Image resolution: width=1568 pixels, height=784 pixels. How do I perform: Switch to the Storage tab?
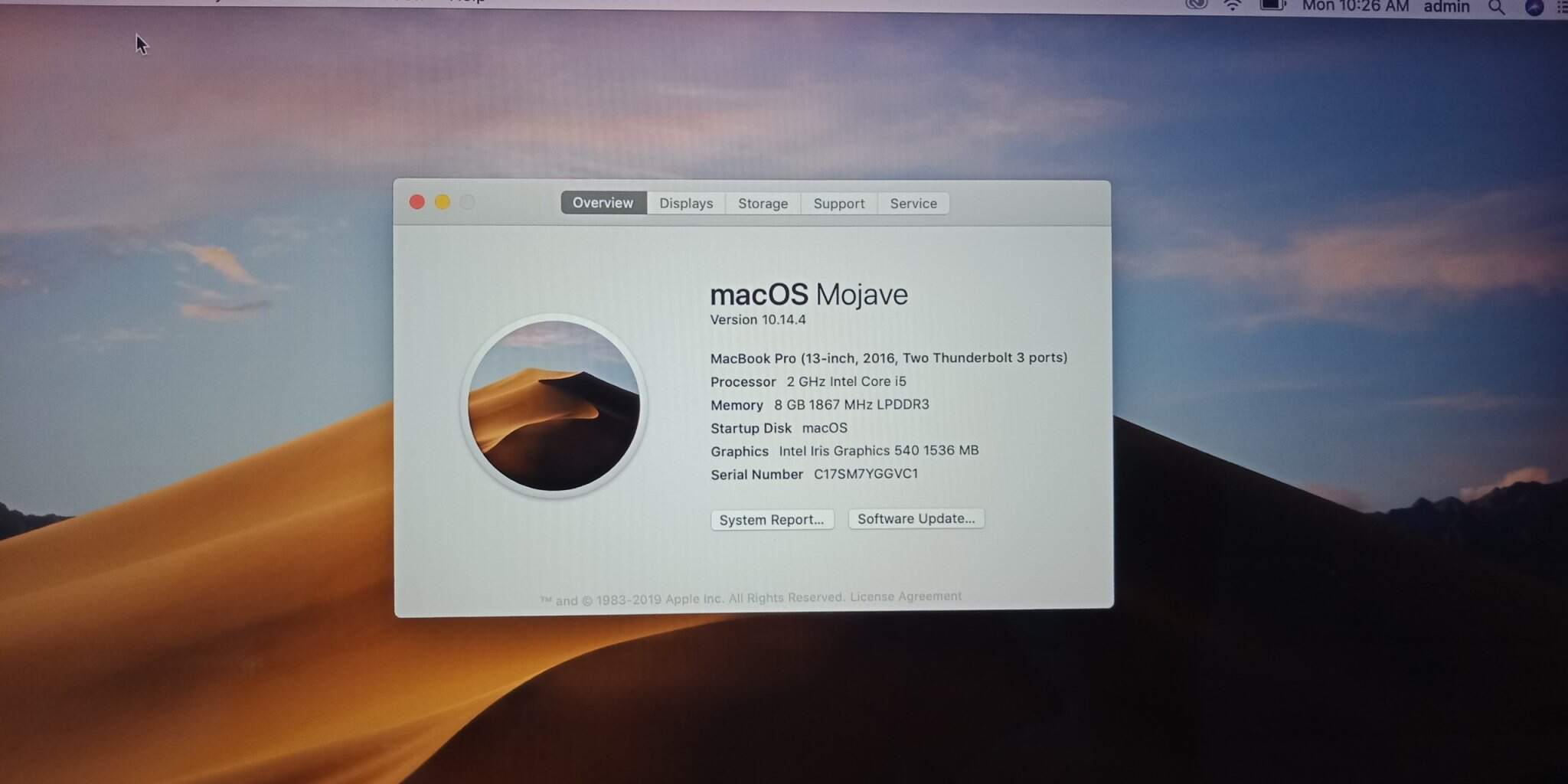pos(763,204)
